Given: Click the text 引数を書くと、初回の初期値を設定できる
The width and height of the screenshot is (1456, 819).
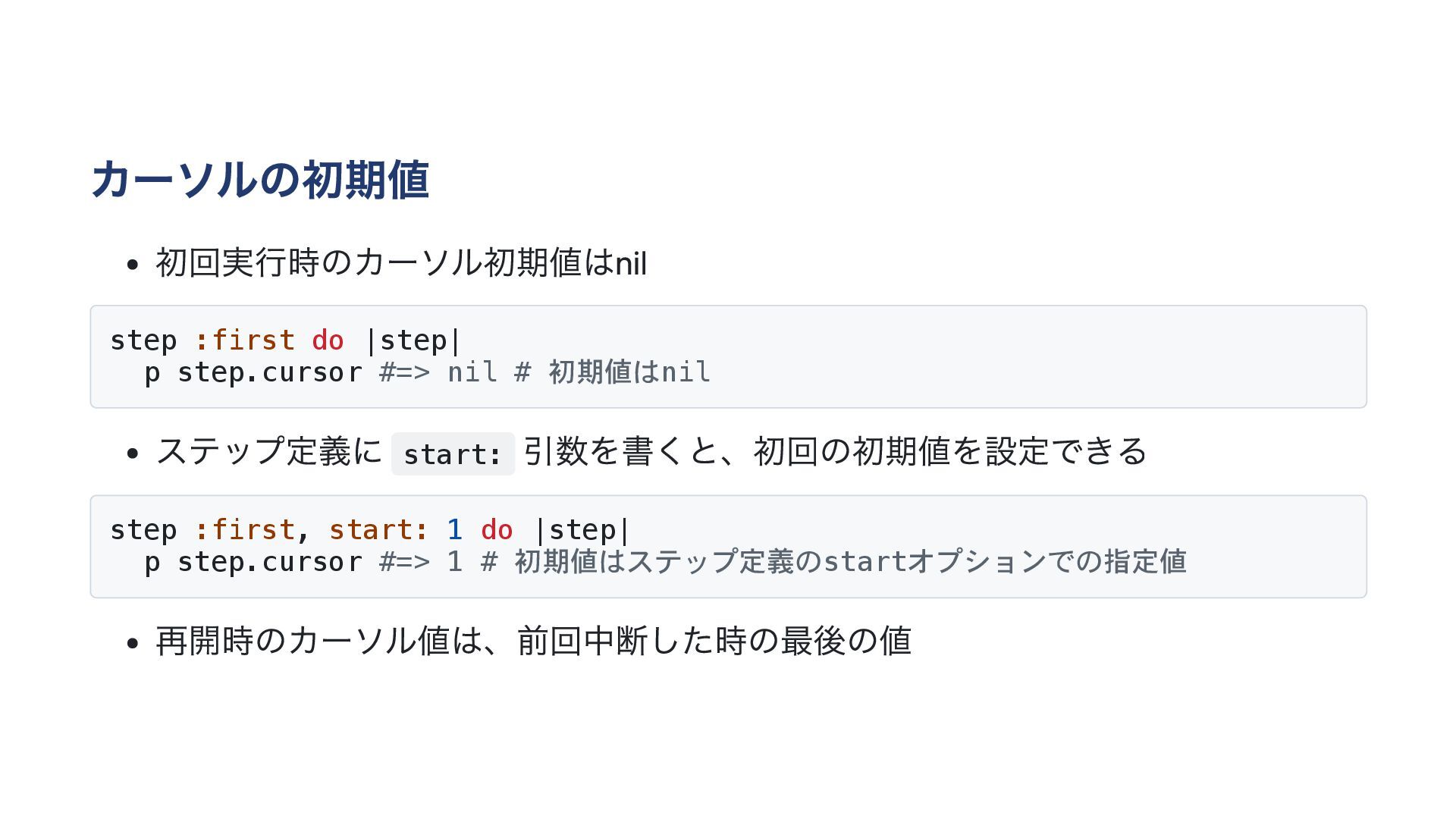Looking at the screenshot, I should [x=835, y=451].
